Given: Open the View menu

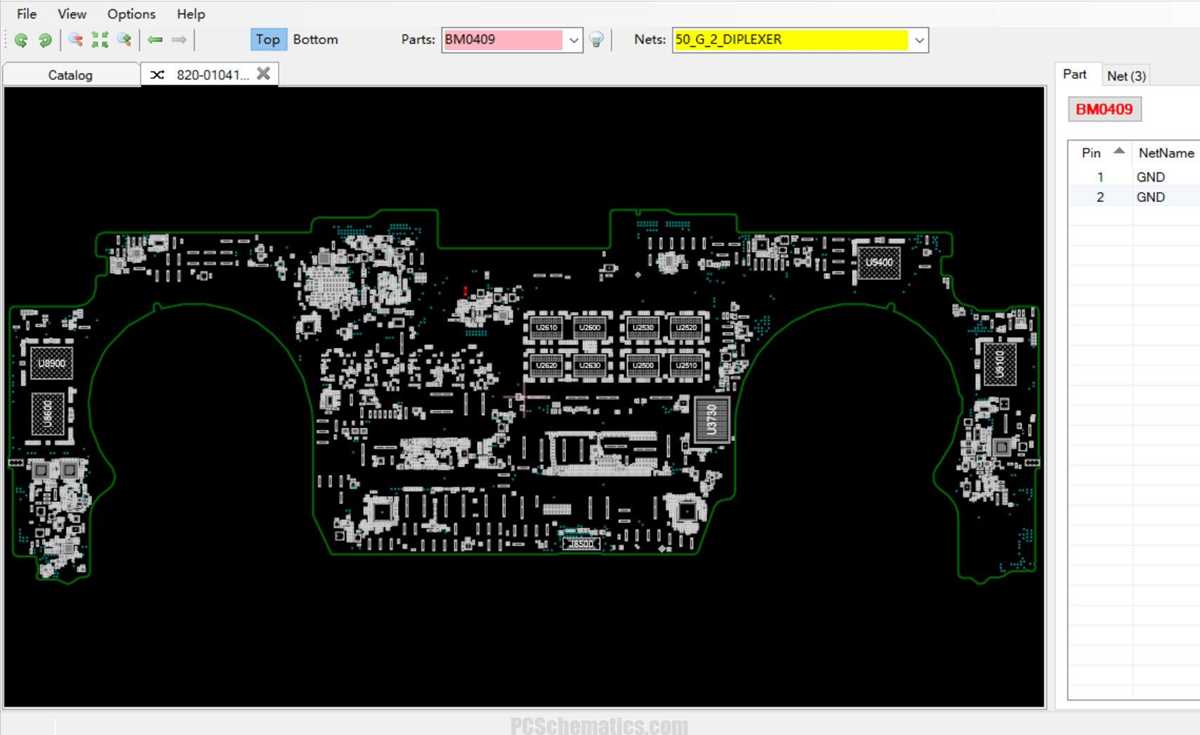Looking at the screenshot, I should point(72,14).
